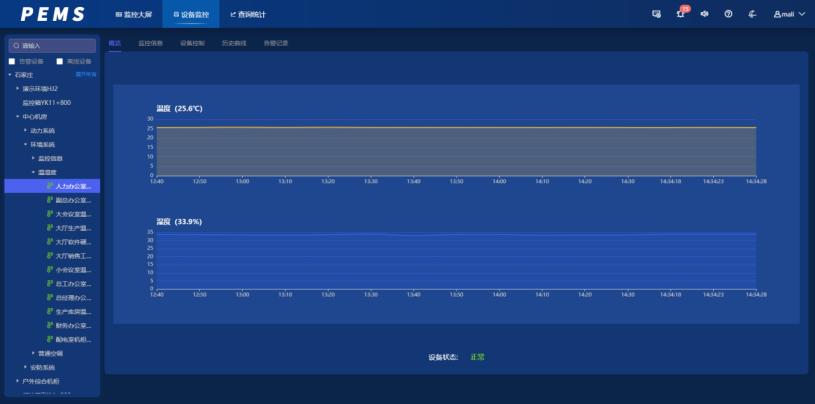Screen dimensions: 815x404
Task: Collapse the 中心机房 node
Action: pyautogui.click(x=18, y=116)
